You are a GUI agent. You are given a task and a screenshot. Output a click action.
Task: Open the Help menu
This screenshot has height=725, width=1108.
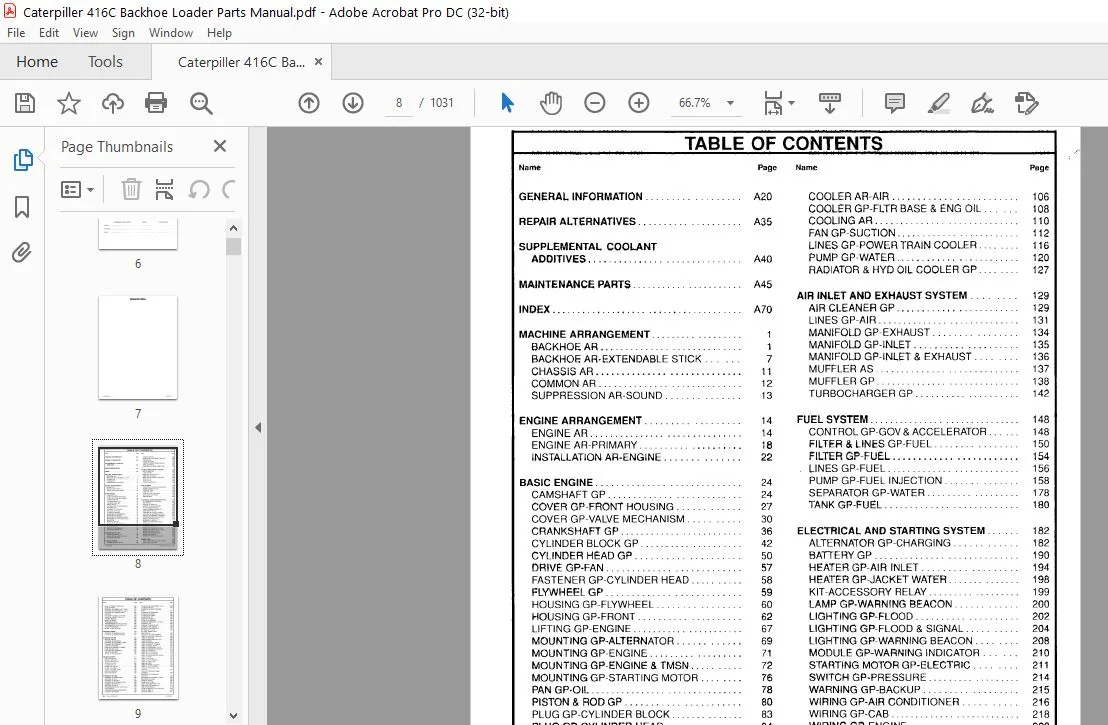[219, 33]
